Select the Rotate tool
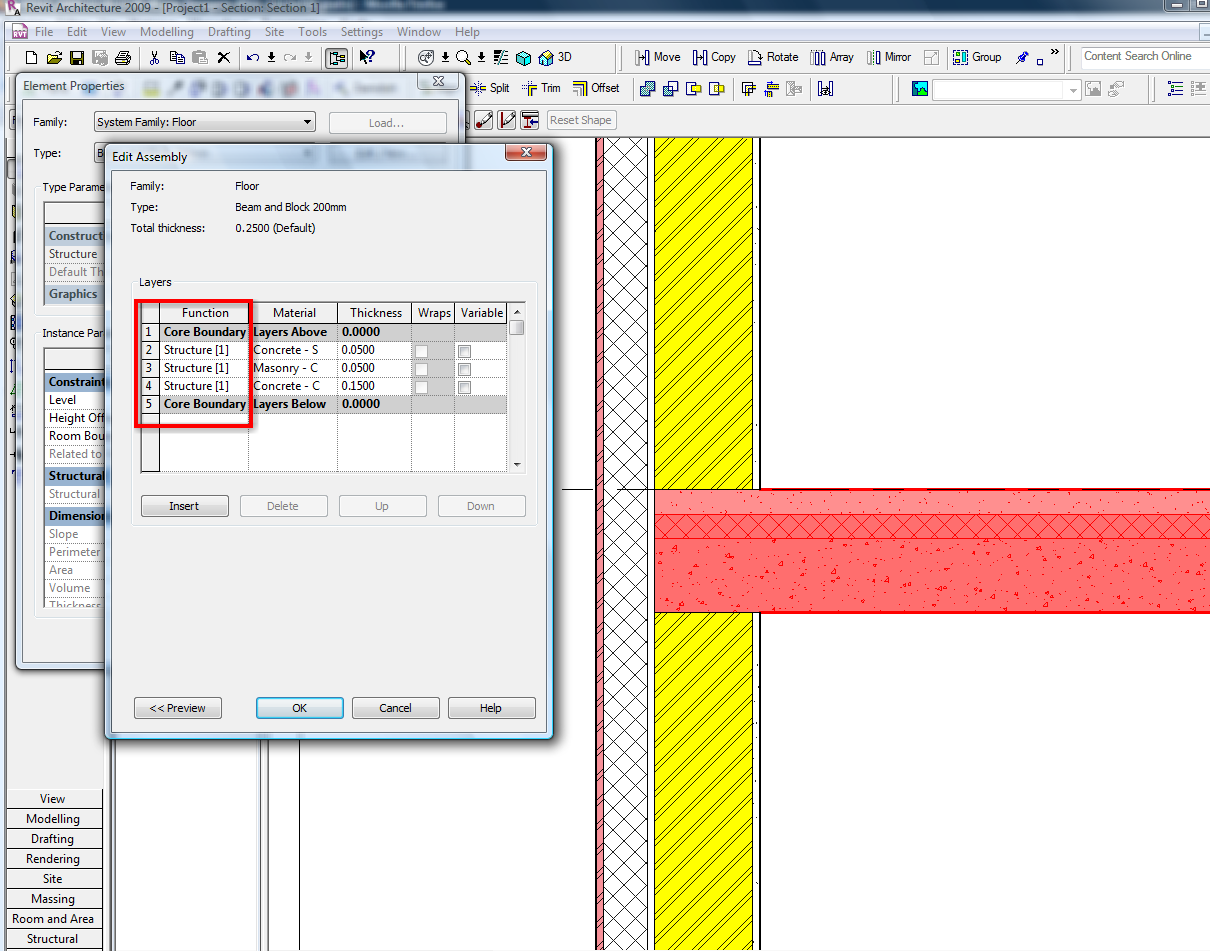 coord(772,57)
